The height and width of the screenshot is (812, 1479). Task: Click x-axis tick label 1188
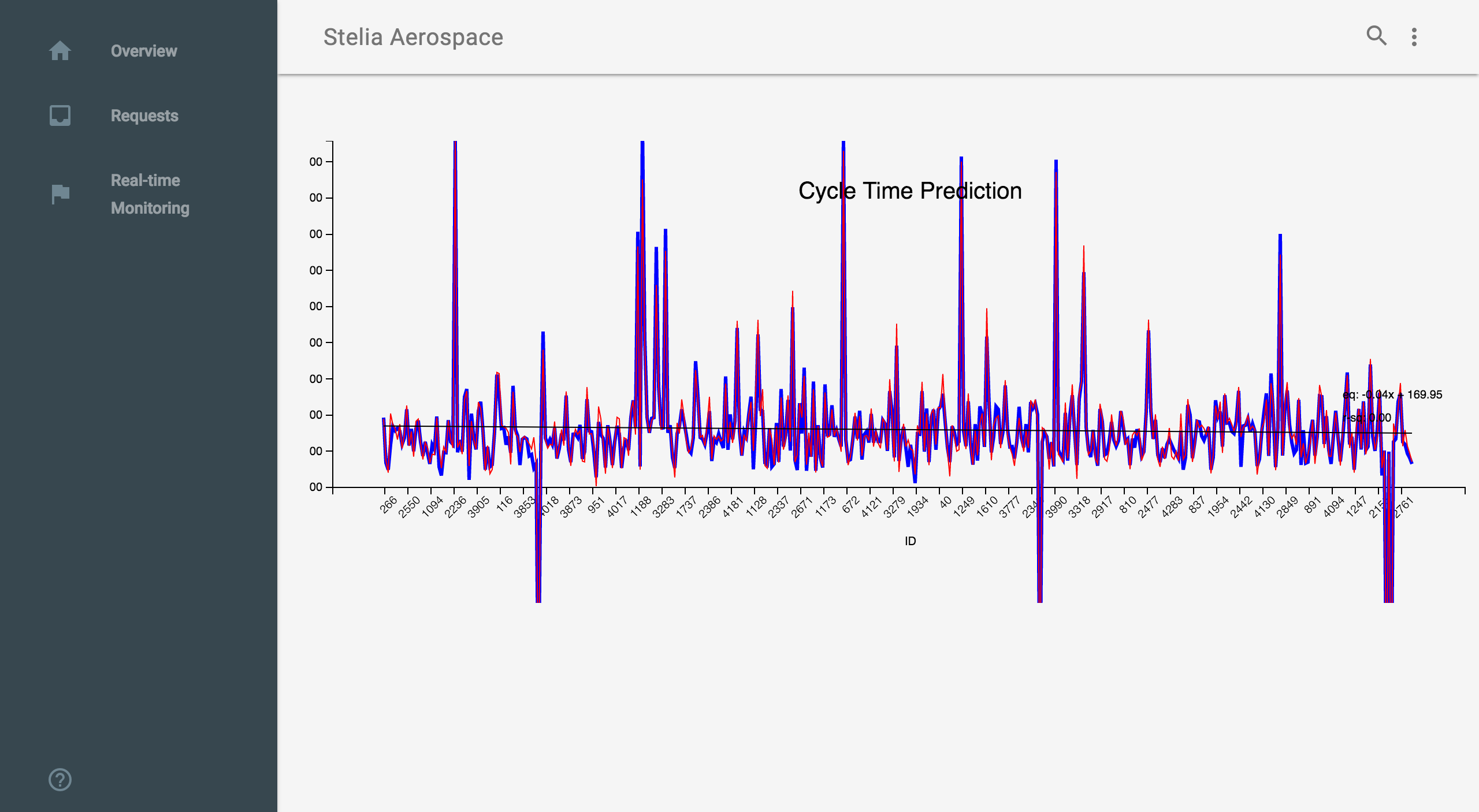tap(641, 506)
